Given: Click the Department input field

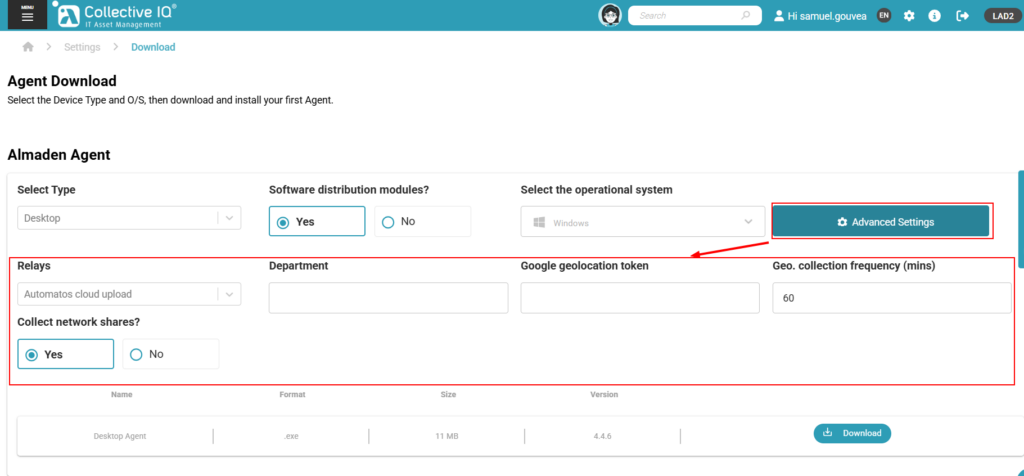Looking at the screenshot, I should coord(389,298).
